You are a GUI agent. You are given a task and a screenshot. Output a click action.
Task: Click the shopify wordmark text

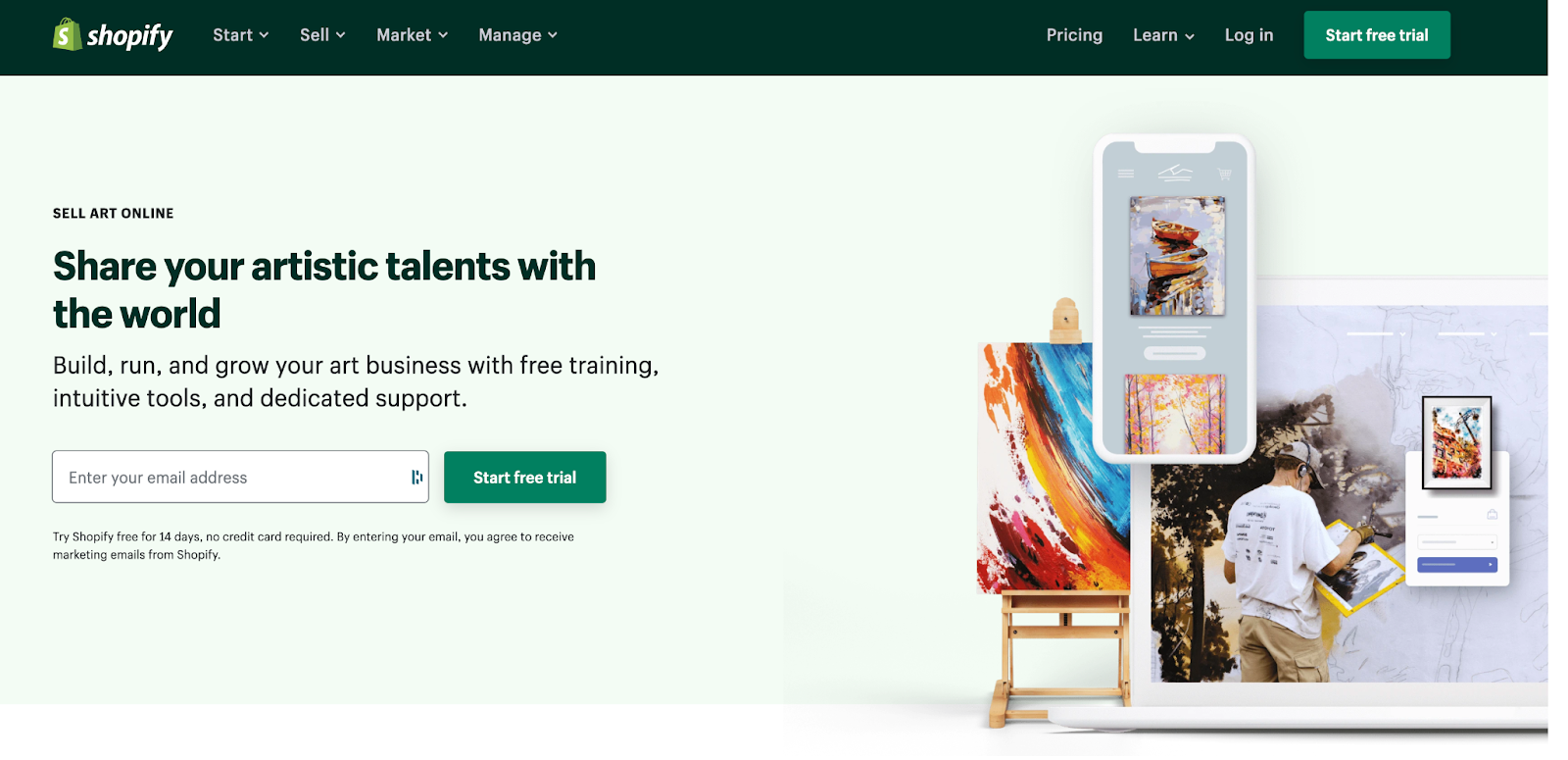129,36
